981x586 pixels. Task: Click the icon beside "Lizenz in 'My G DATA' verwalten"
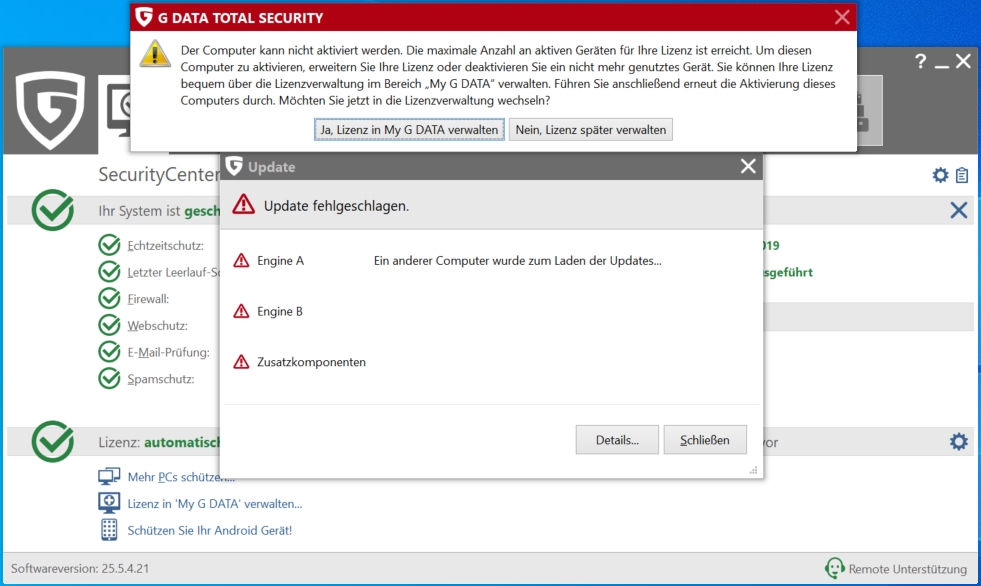tap(109, 503)
